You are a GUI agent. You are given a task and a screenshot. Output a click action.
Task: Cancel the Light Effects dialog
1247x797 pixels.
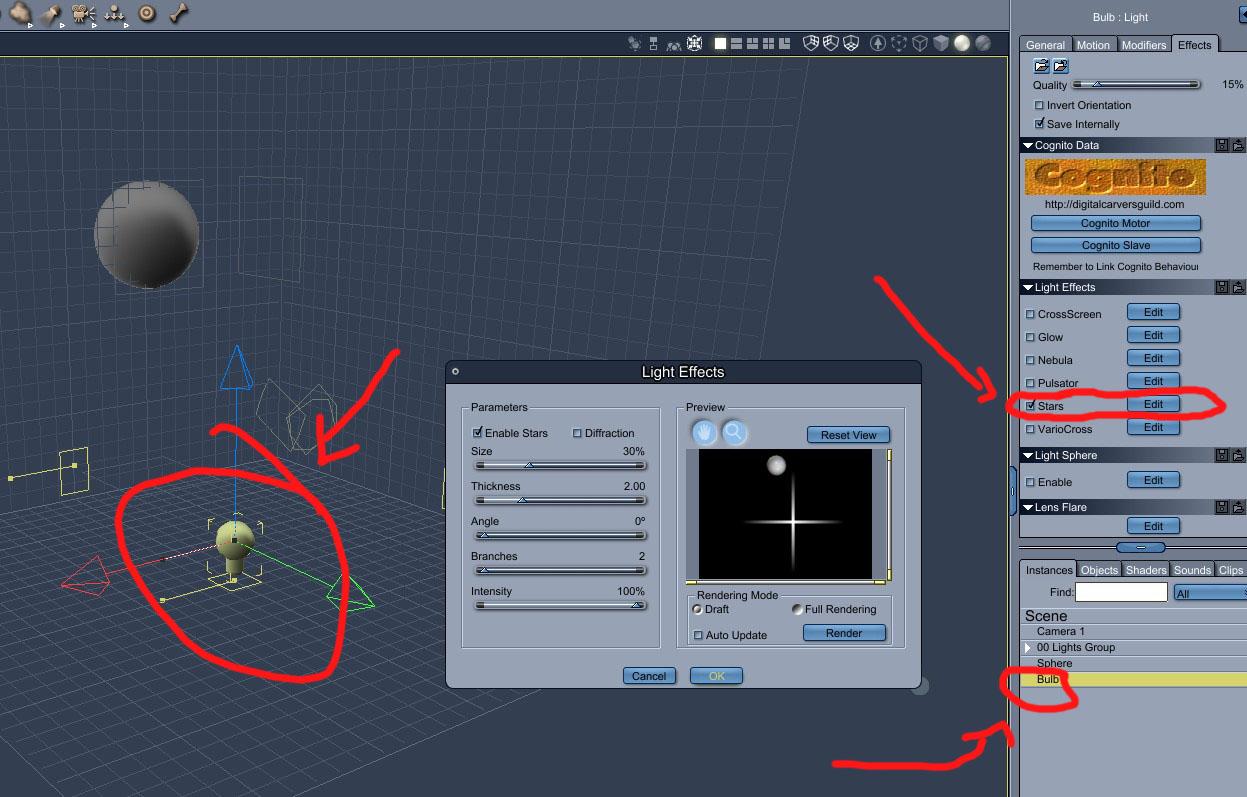(x=648, y=676)
